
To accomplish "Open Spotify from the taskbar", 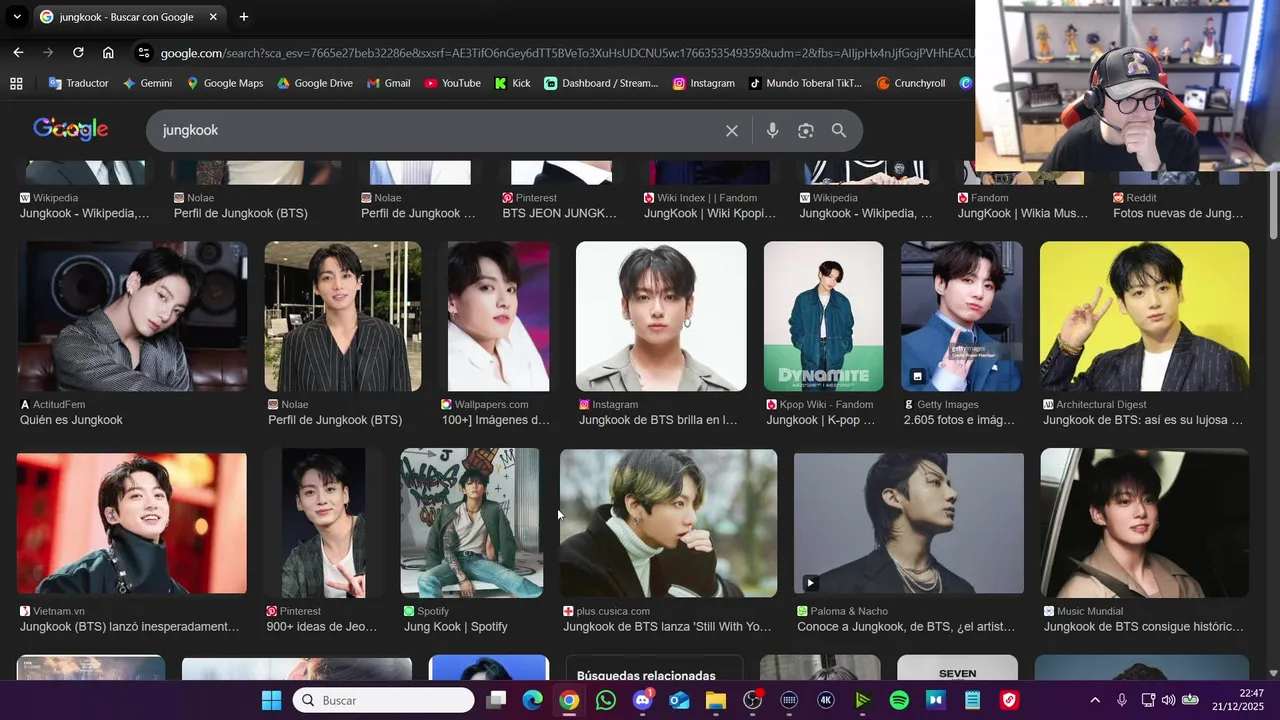I will click(899, 700).
